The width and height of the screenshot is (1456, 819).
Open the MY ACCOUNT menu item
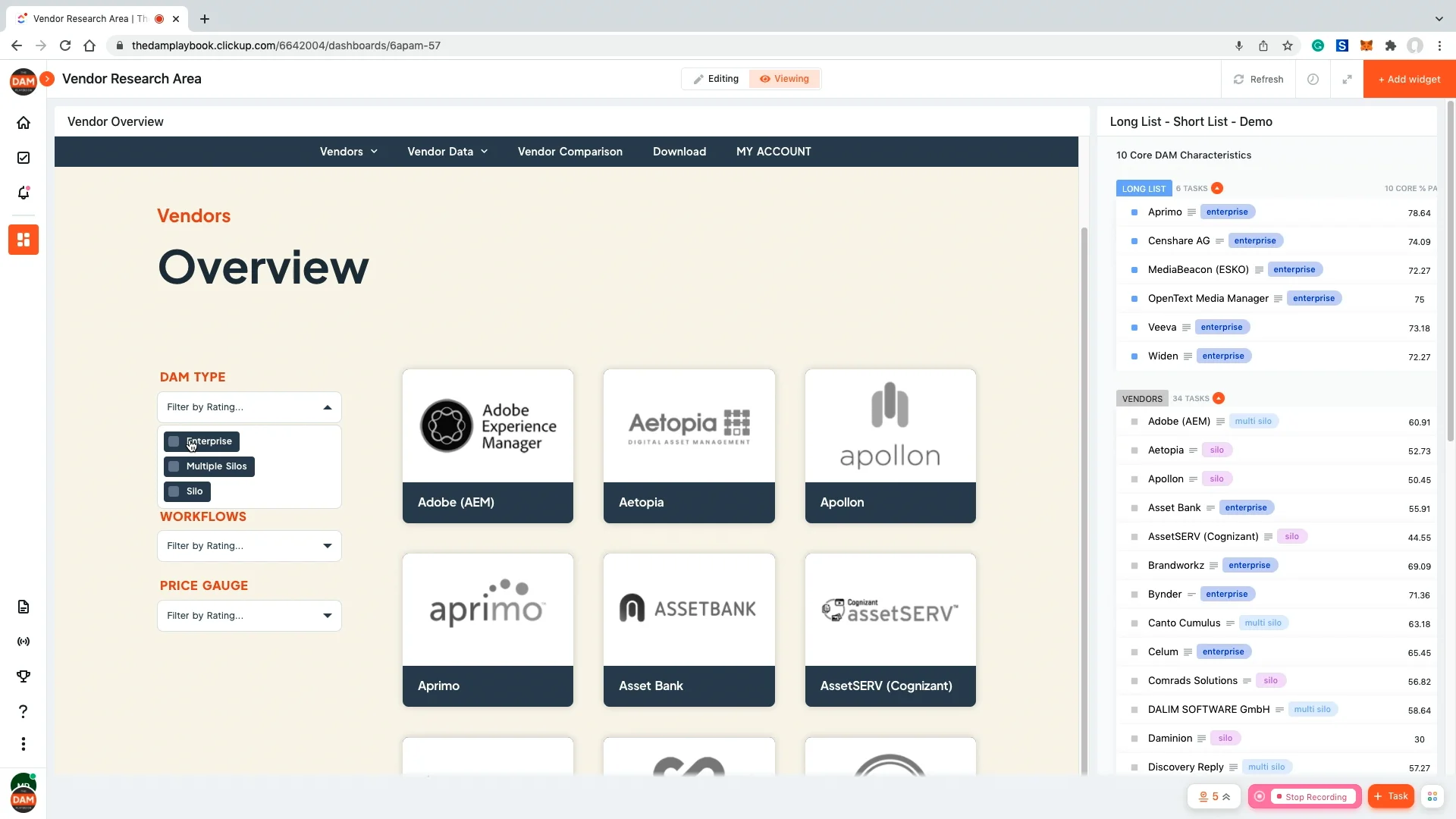pyautogui.click(x=773, y=151)
